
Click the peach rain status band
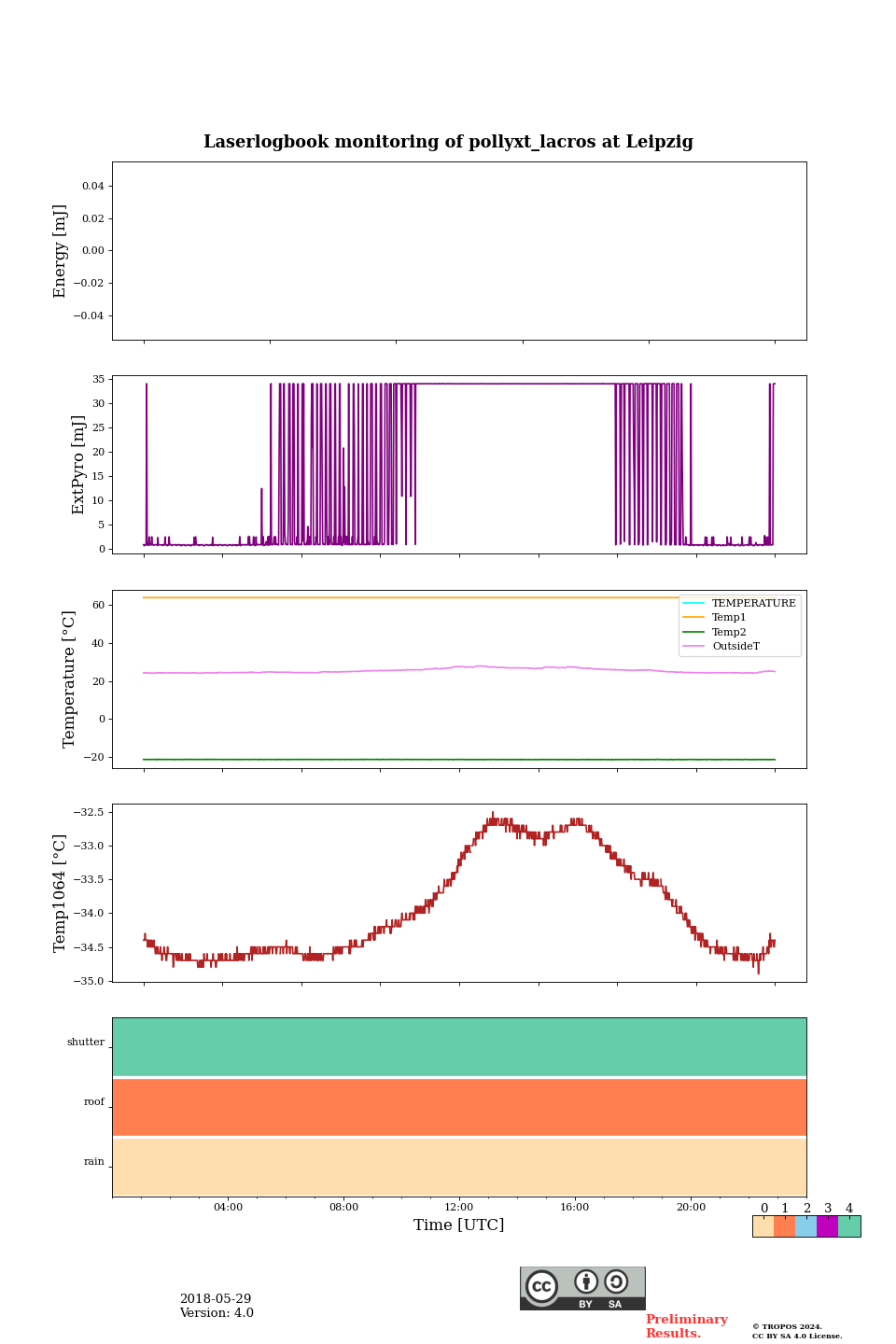coord(459,1167)
